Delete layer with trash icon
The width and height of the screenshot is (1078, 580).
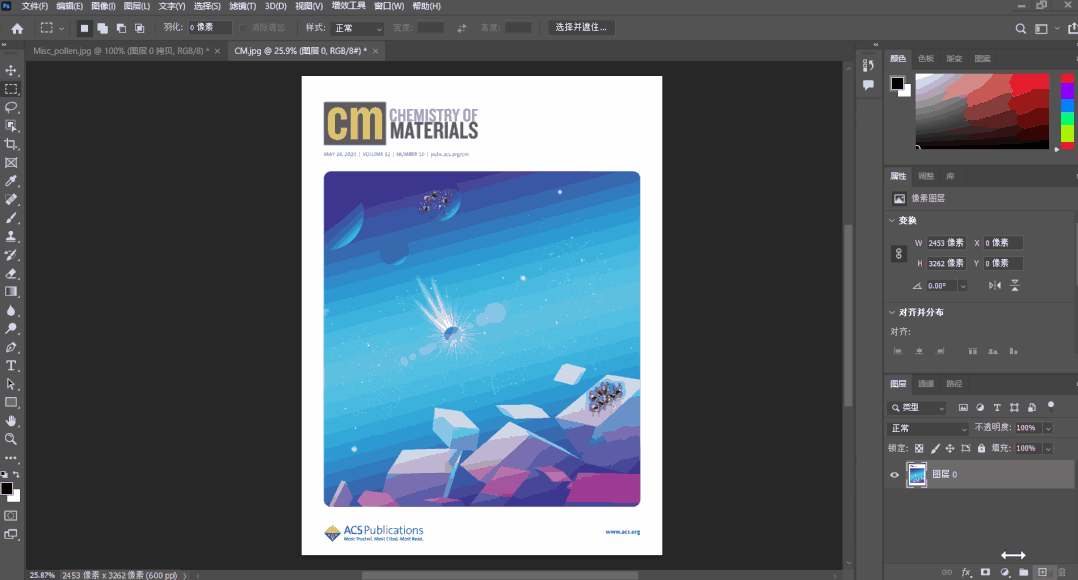[1062, 572]
